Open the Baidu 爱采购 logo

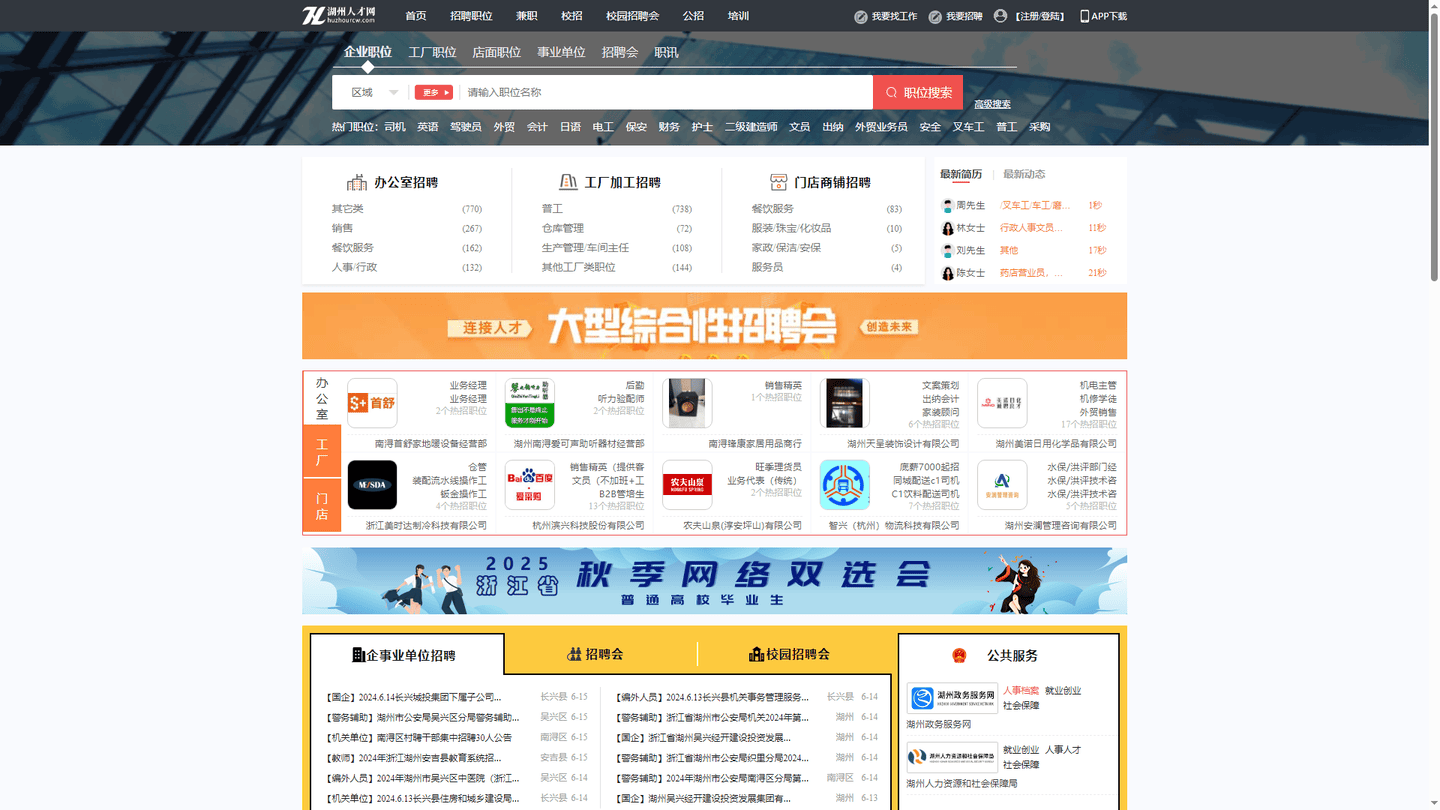coord(530,485)
